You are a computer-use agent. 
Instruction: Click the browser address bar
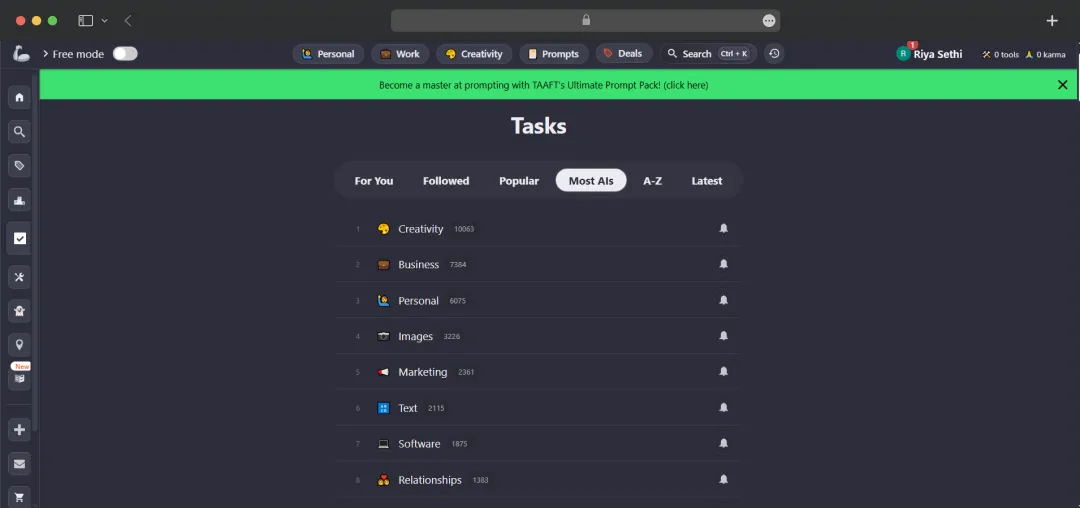[x=585, y=21]
